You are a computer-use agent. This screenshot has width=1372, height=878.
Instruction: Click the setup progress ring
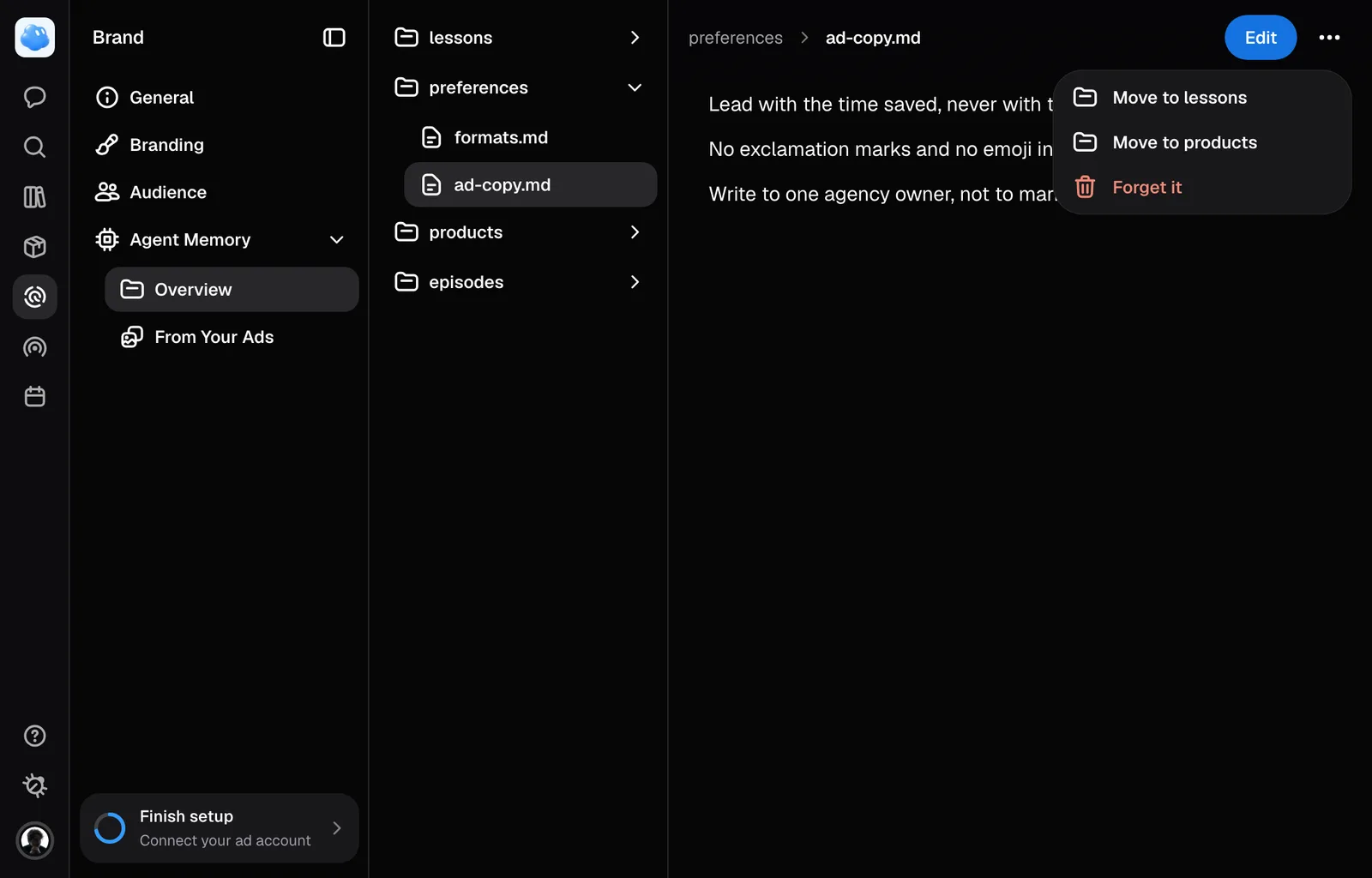[x=110, y=828]
